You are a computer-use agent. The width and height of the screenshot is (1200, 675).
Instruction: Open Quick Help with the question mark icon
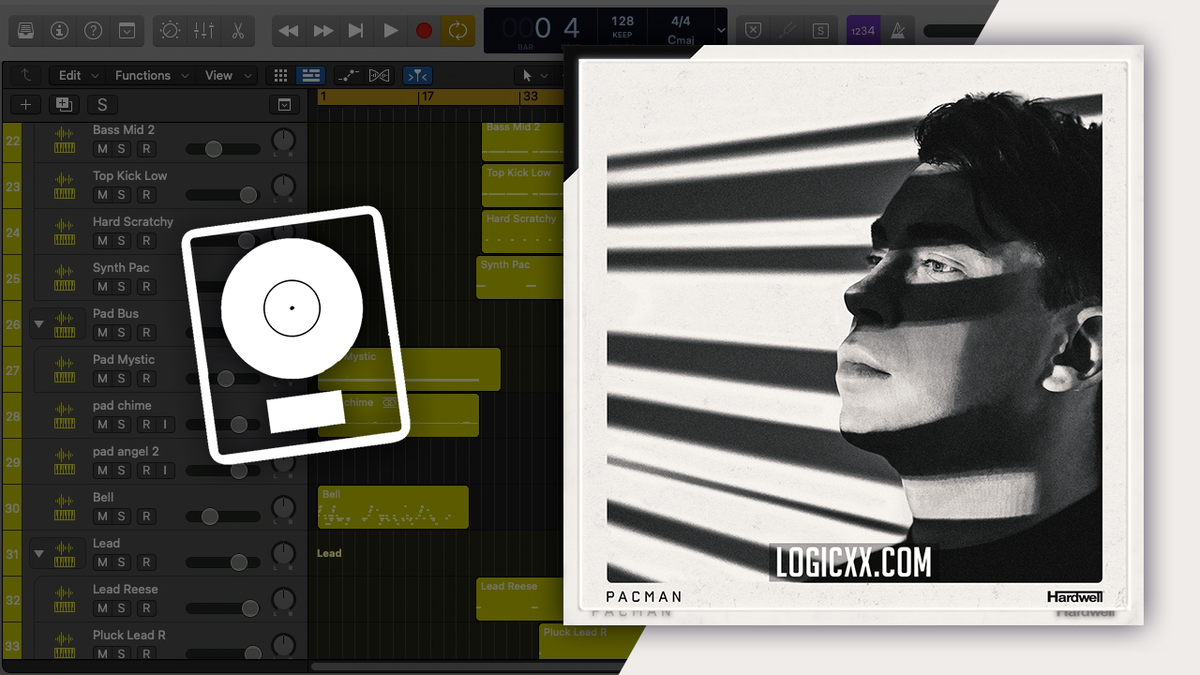pyautogui.click(x=92, y=30)
